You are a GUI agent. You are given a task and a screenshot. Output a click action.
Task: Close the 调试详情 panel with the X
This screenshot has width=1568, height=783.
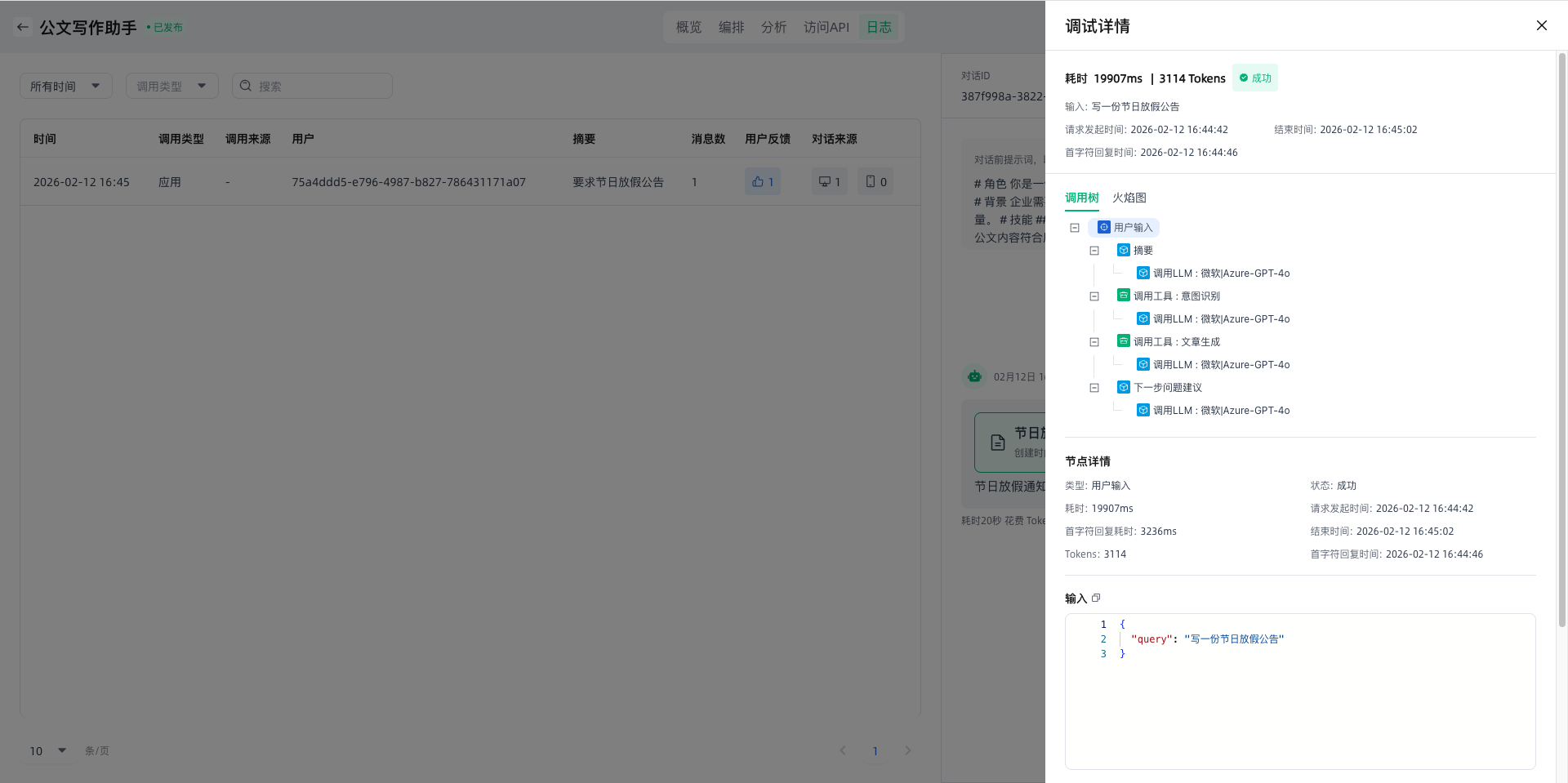[1541, 25]
